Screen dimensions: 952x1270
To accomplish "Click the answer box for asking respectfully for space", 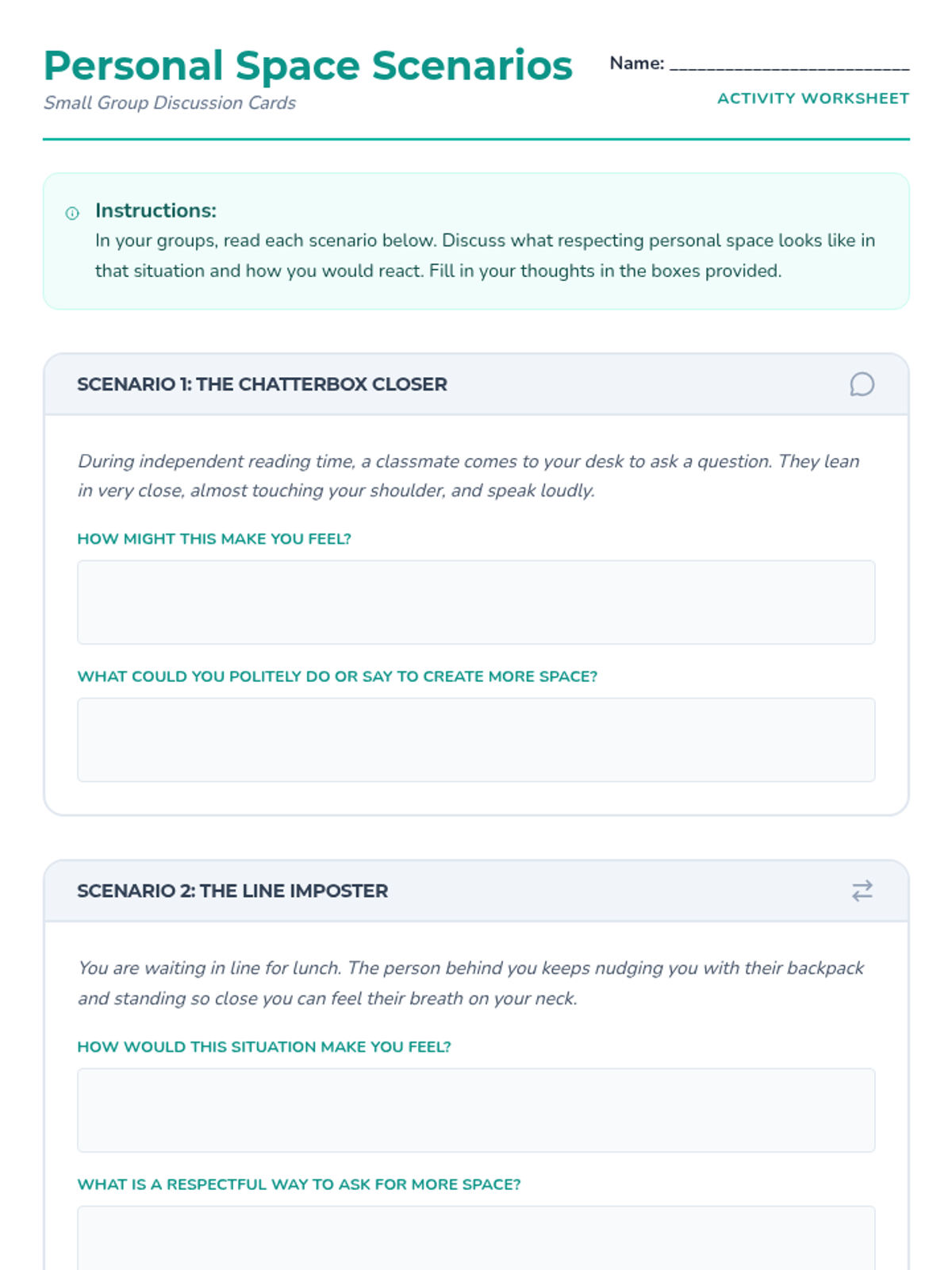I will pos(476,1238).
